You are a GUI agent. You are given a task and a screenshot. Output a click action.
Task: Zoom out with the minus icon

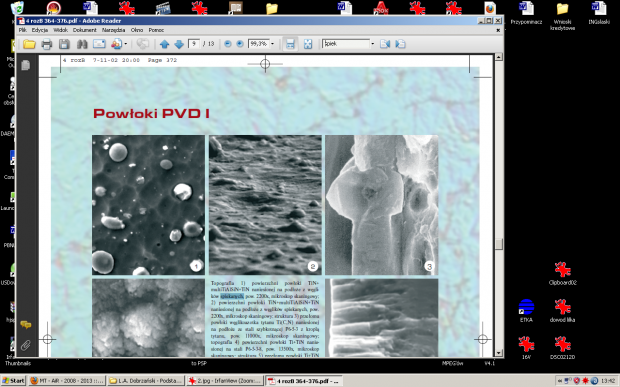point(227,44)
